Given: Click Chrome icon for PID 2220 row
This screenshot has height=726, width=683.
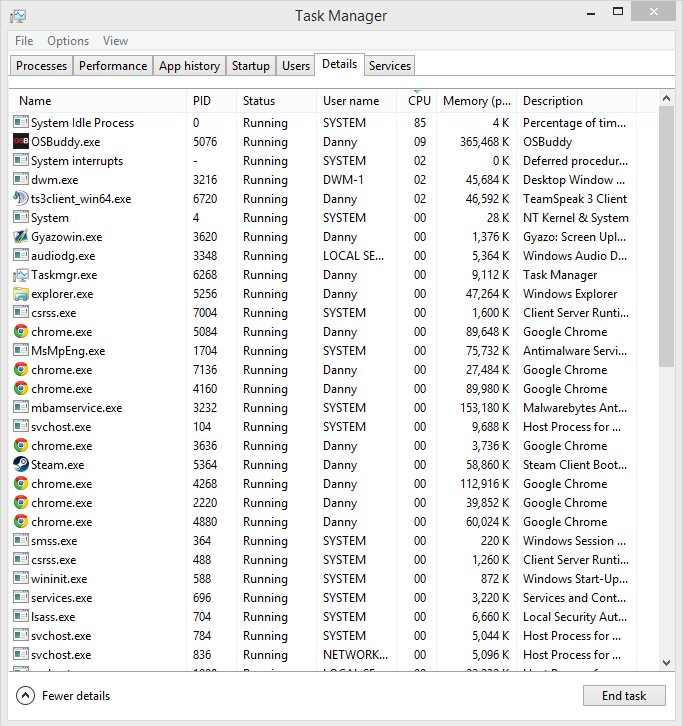Looking at the screenshot, I should point(21,502).
